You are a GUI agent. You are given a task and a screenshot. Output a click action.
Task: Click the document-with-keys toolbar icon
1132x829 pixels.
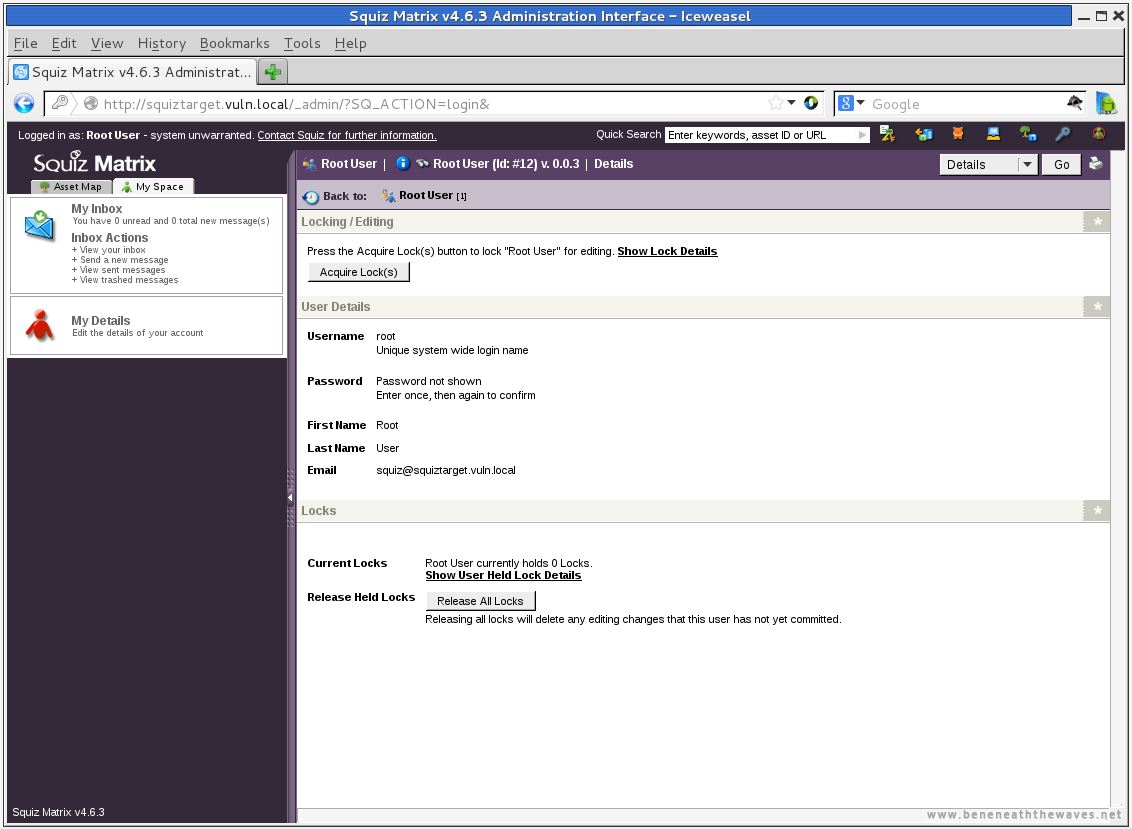pos(887,134)
